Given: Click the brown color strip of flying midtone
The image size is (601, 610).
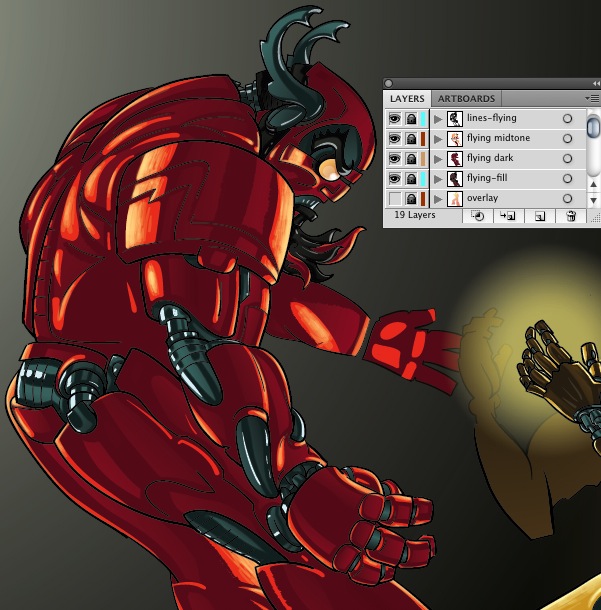Looking at the screenshot, I should pos(423,138).
